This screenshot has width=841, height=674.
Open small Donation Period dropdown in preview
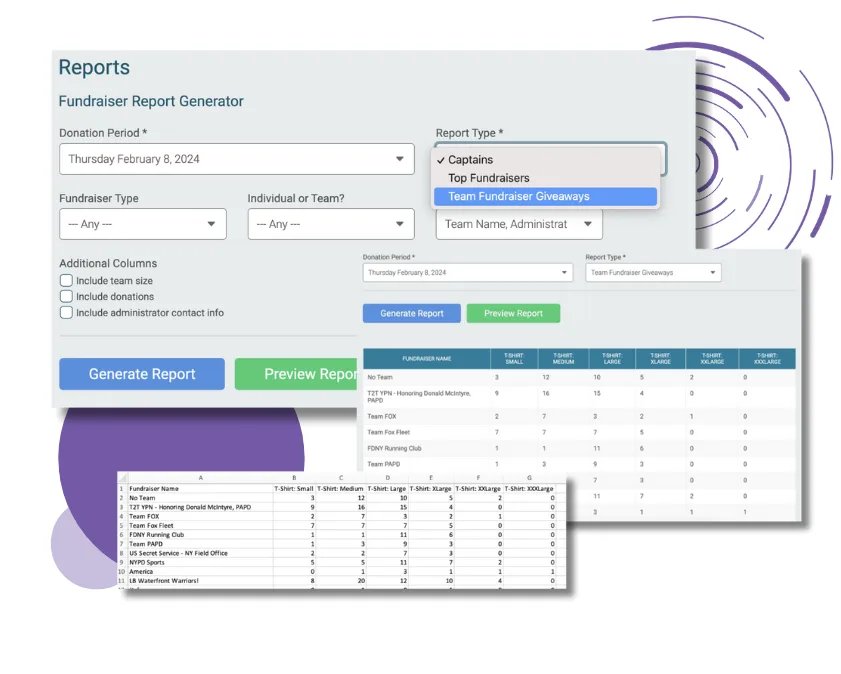tap(466, 272)
